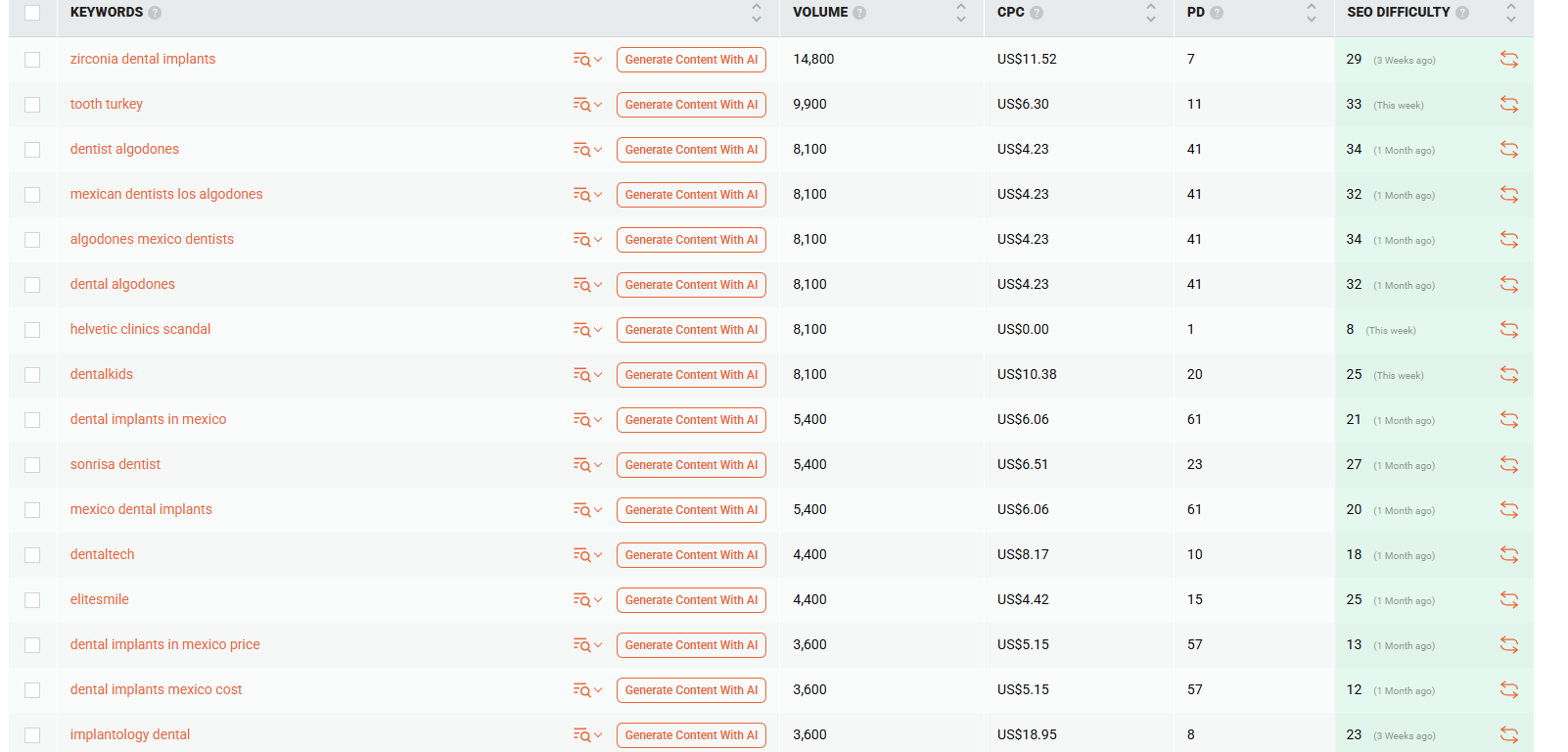Click refresh icon in helvetic clinics scandal row
This screenshot has width=1568, height=752.
click(1509, 330)
